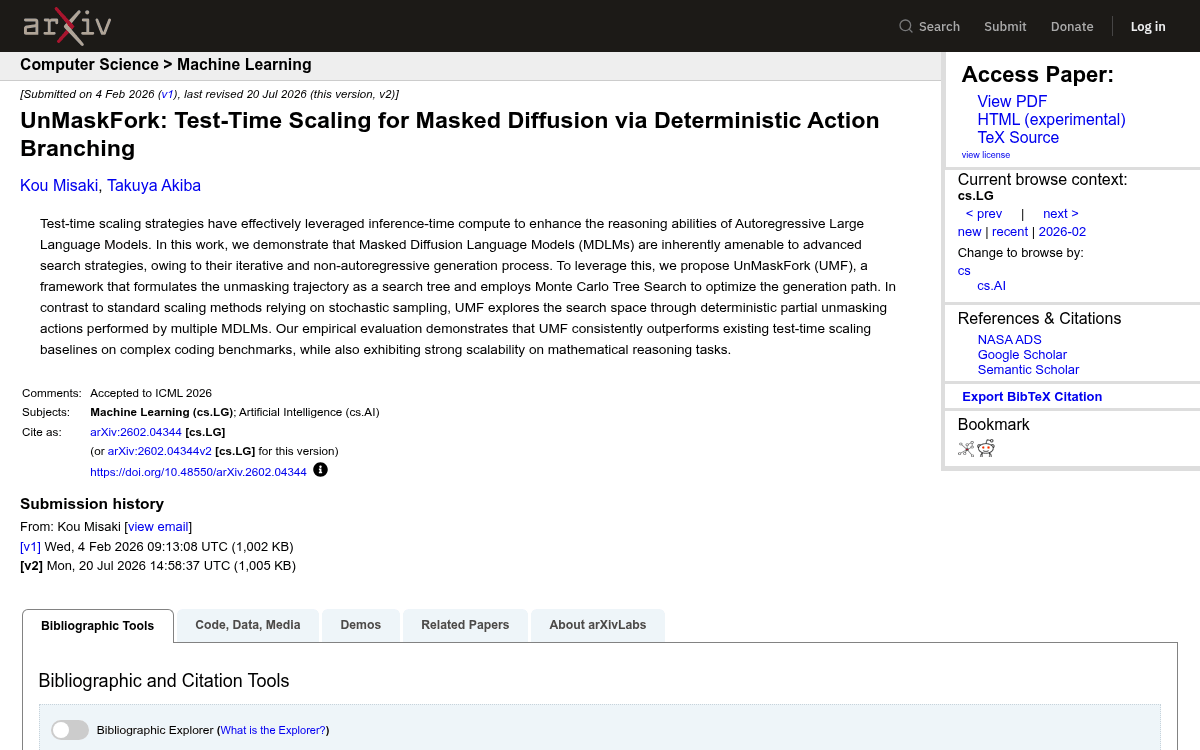Screen dimensions: 1200x750
Task: Open the recent listings link
Action: pos(1010,232)
